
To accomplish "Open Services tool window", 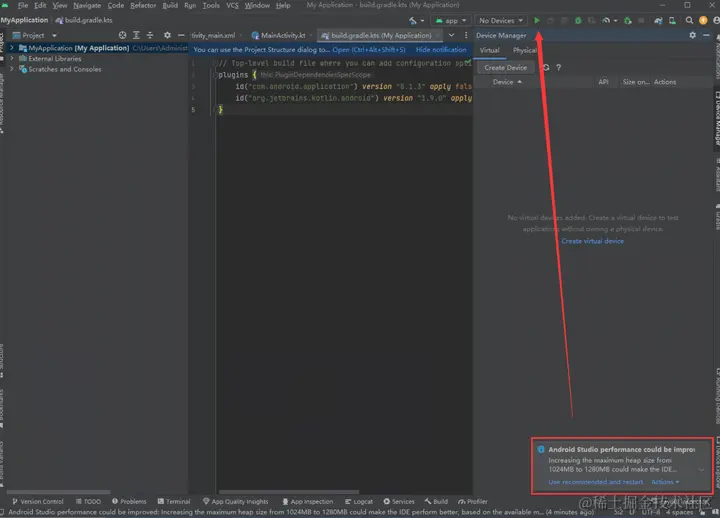I will 399,501.
